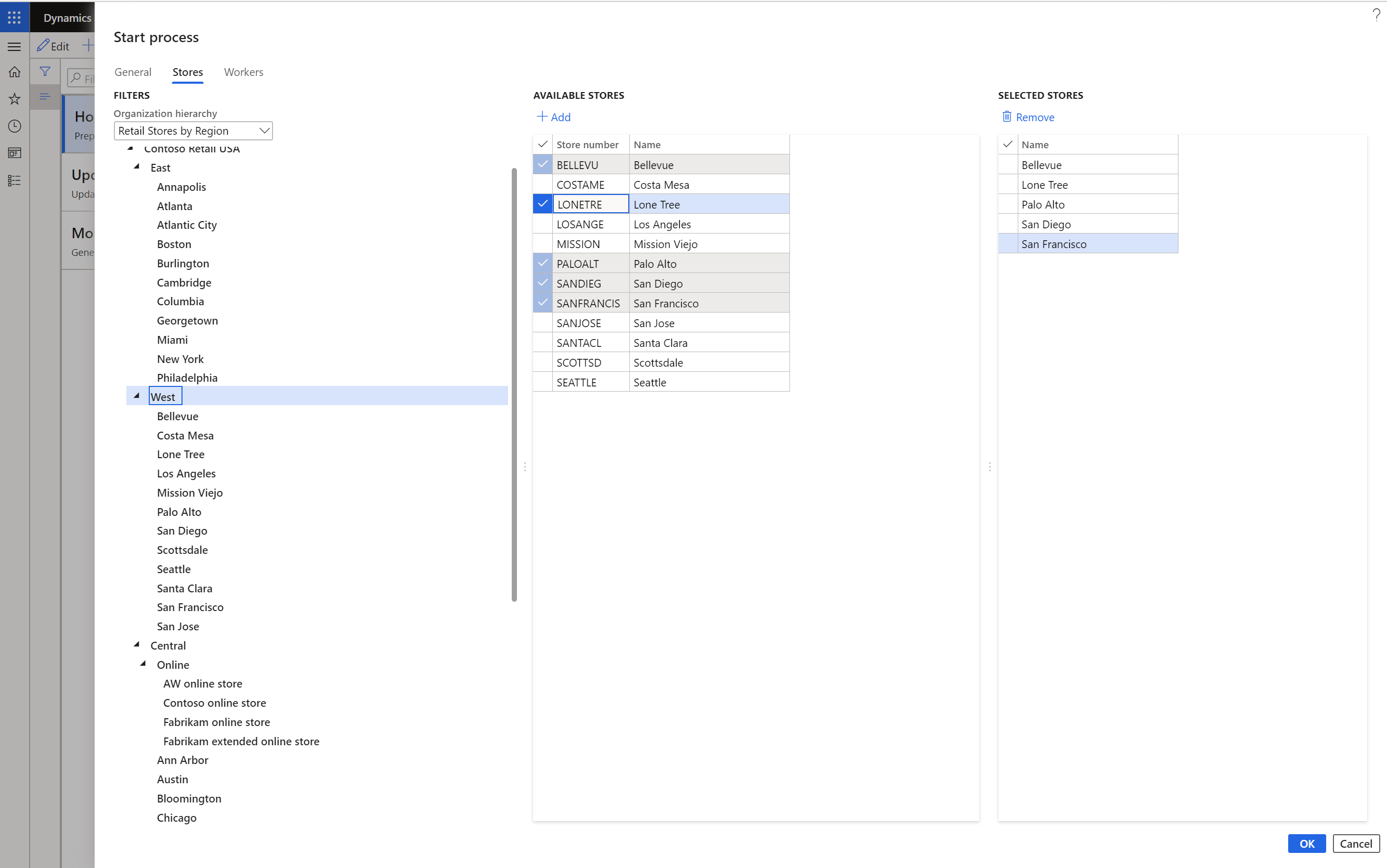Switch to the Workers tab

243,72
